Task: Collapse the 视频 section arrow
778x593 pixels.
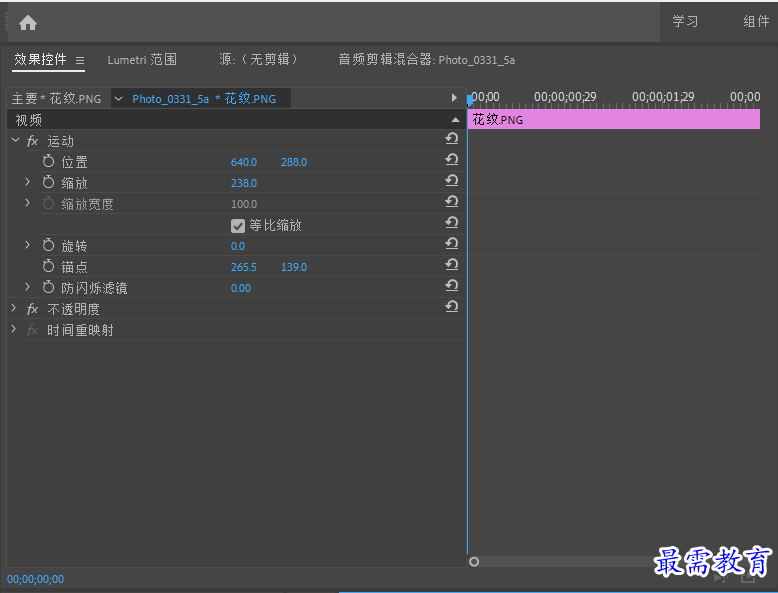Action: pos(455,120)
